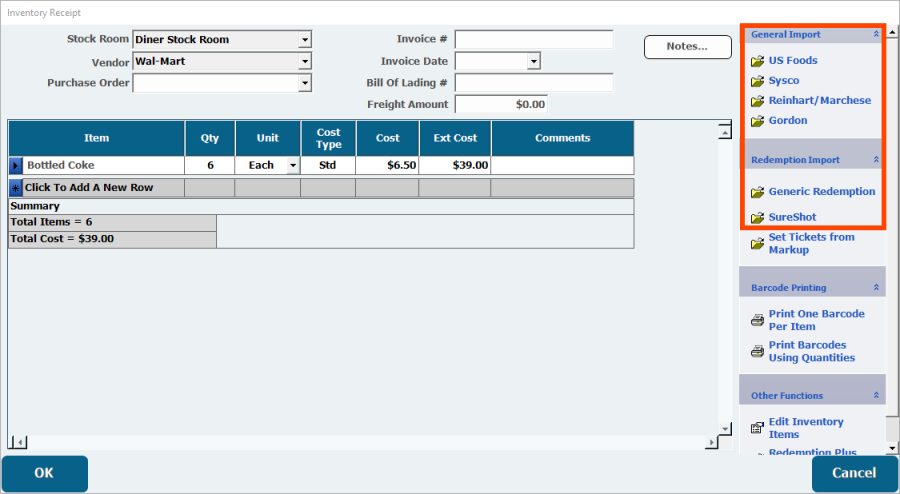Click the Print One Barcode printer icon

click(x=757, y=321)
